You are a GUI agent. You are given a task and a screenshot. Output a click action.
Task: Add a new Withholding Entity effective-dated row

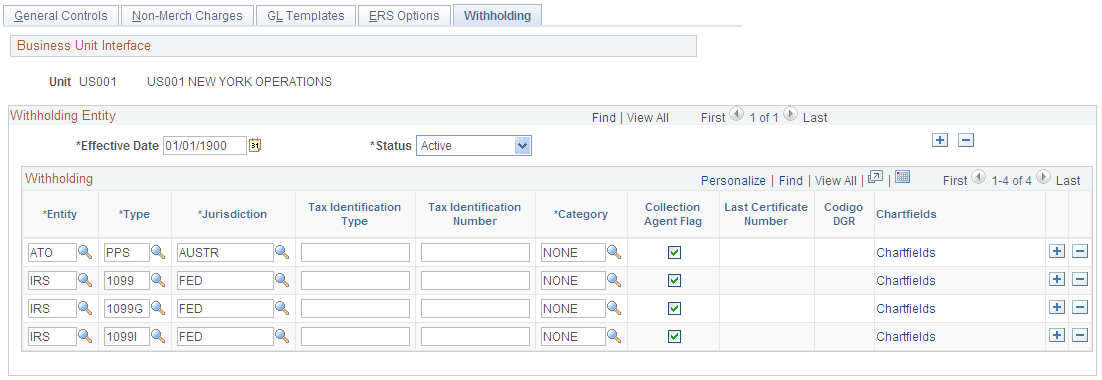click(940, 140)
